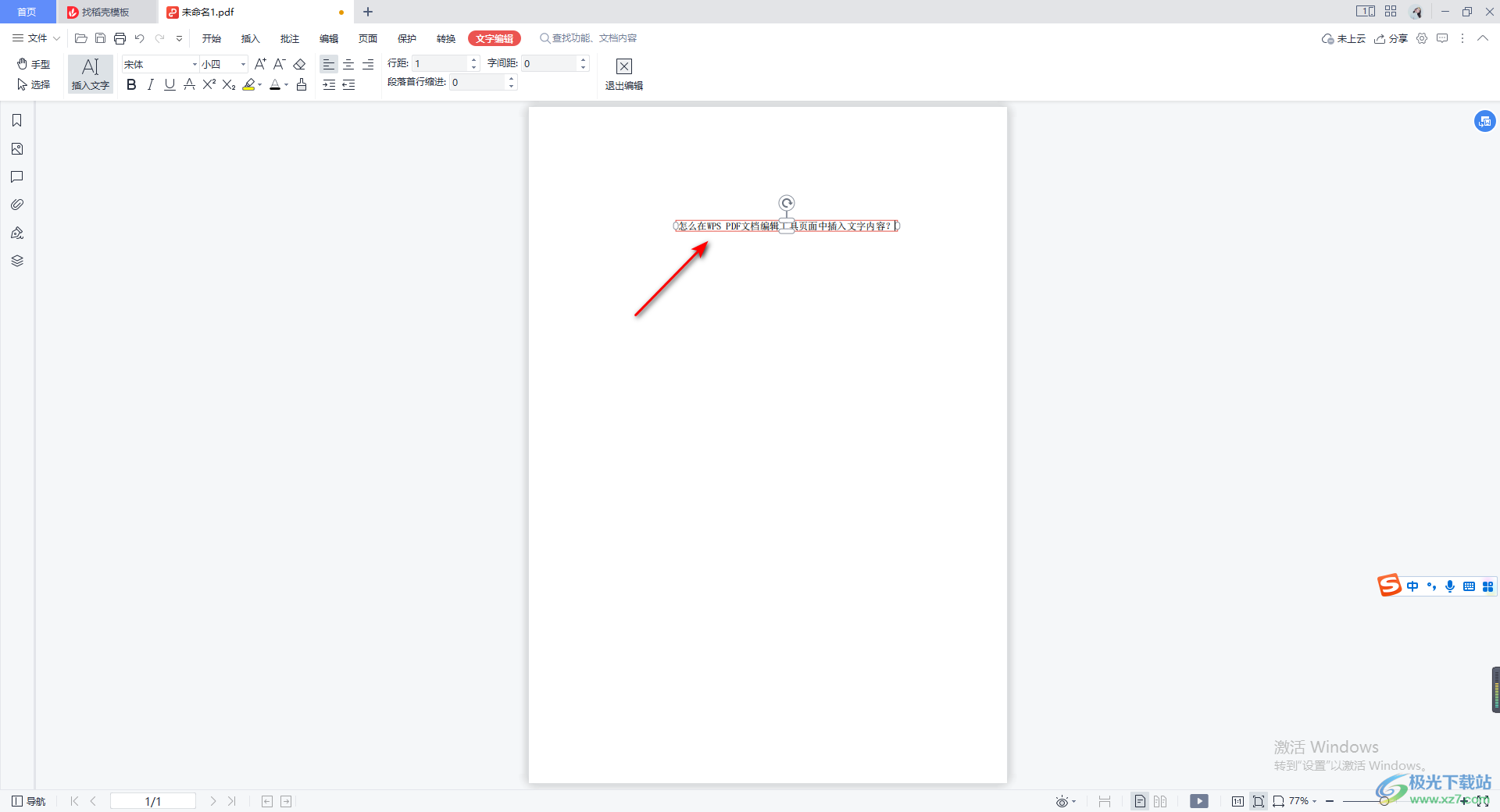Expand the font size dropdown
Image resolution: width=1500 pixels, height=812 pixels.
243,64
